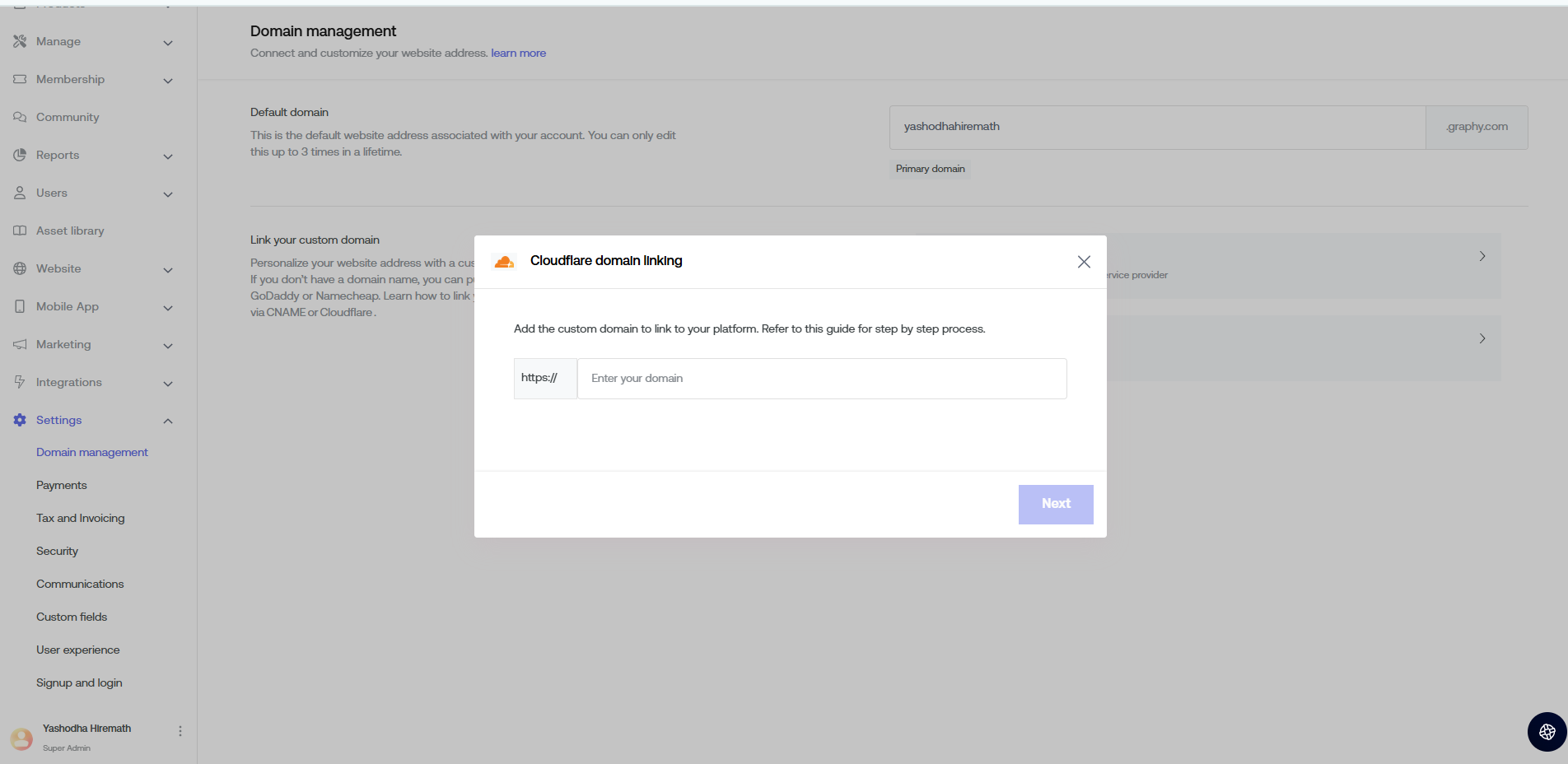Collapse the Settings section chevron

coord(168,421)
